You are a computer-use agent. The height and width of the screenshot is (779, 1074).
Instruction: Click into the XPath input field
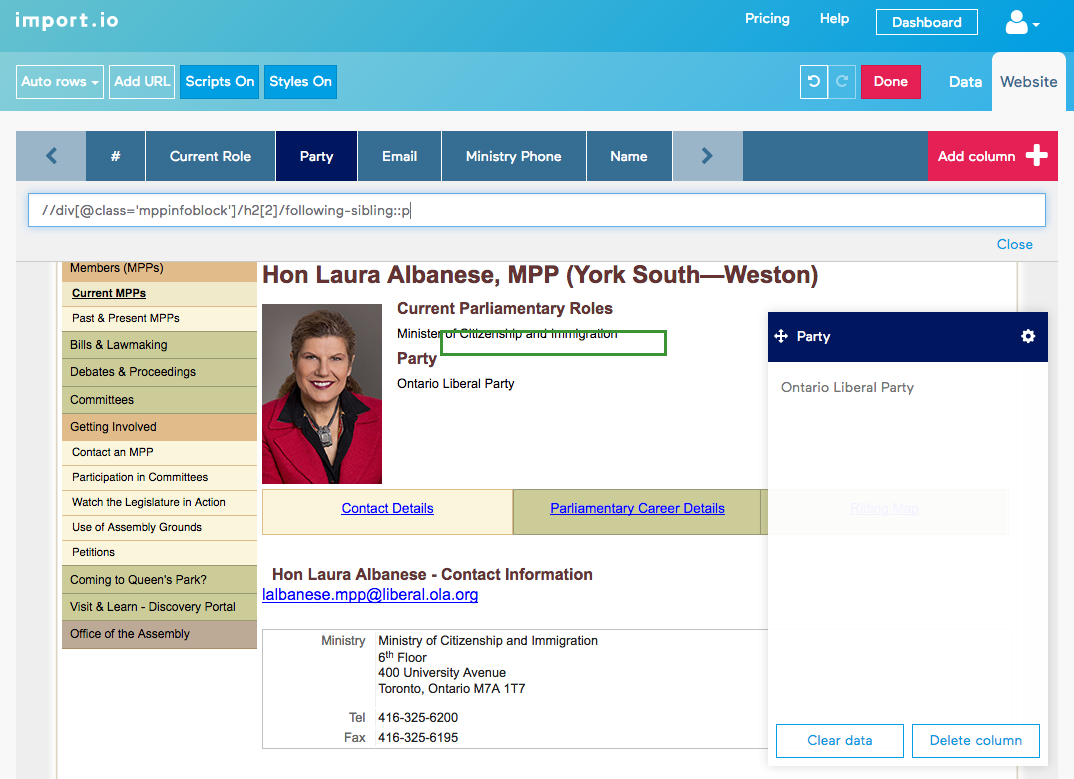click(x=536, y=210)
